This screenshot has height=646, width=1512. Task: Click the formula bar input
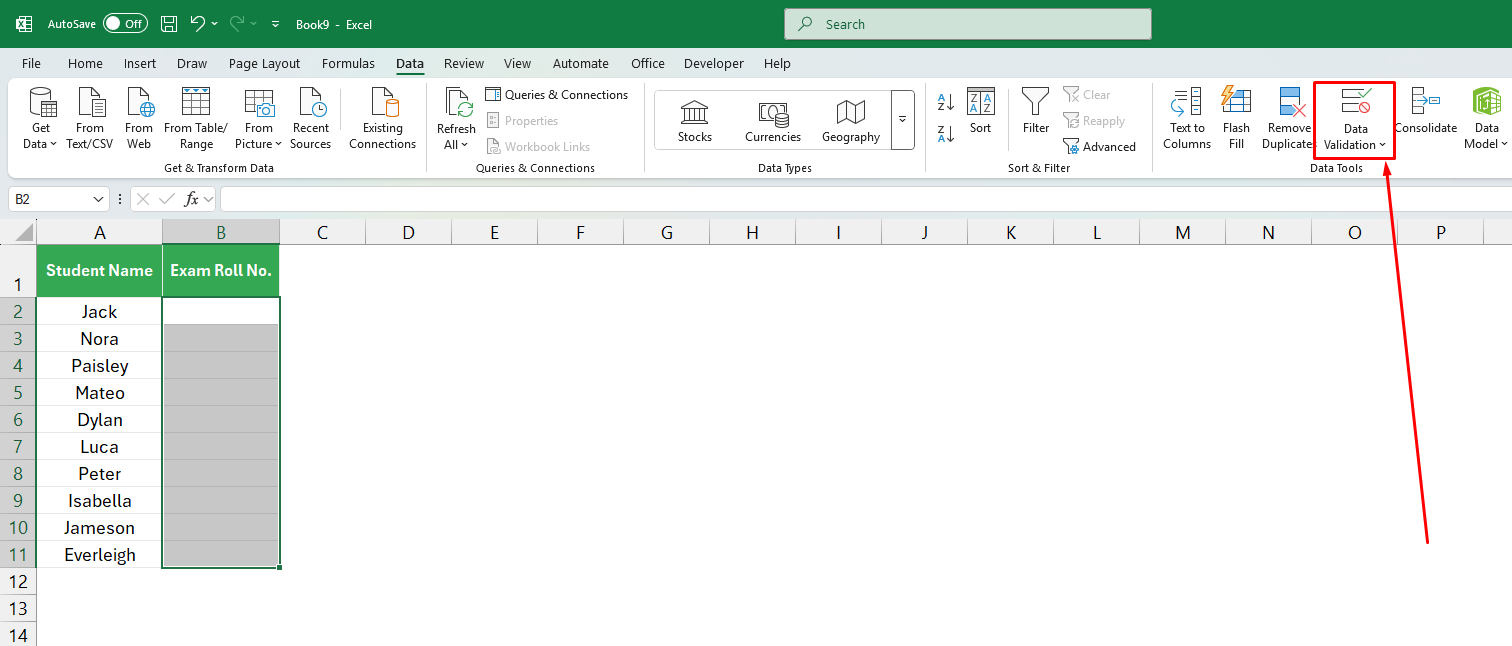(x=865, y=200)
